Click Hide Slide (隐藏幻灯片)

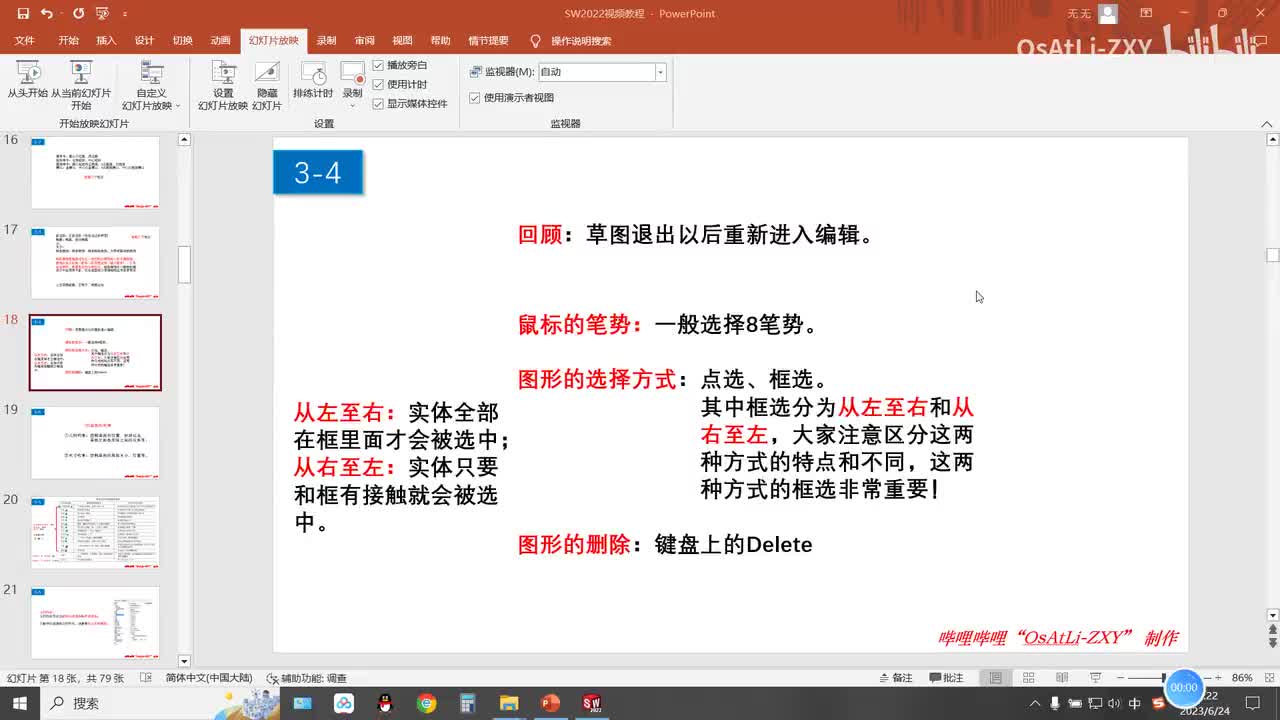[267, 86]
